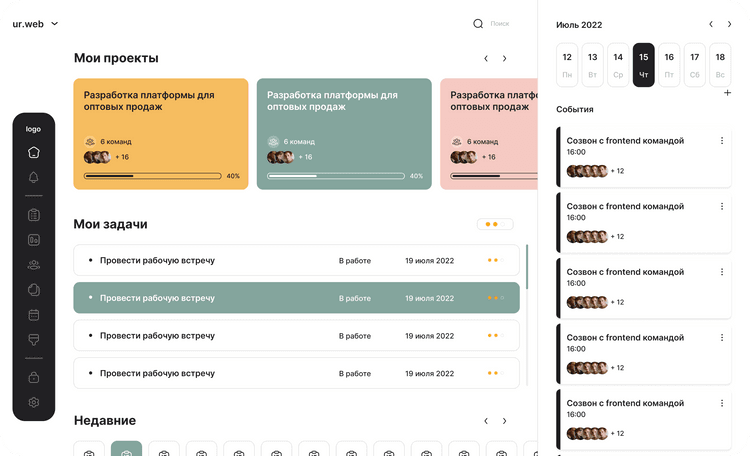The image size is (750, 456).
Task: Open the orange project card
Action: point(161,134)
